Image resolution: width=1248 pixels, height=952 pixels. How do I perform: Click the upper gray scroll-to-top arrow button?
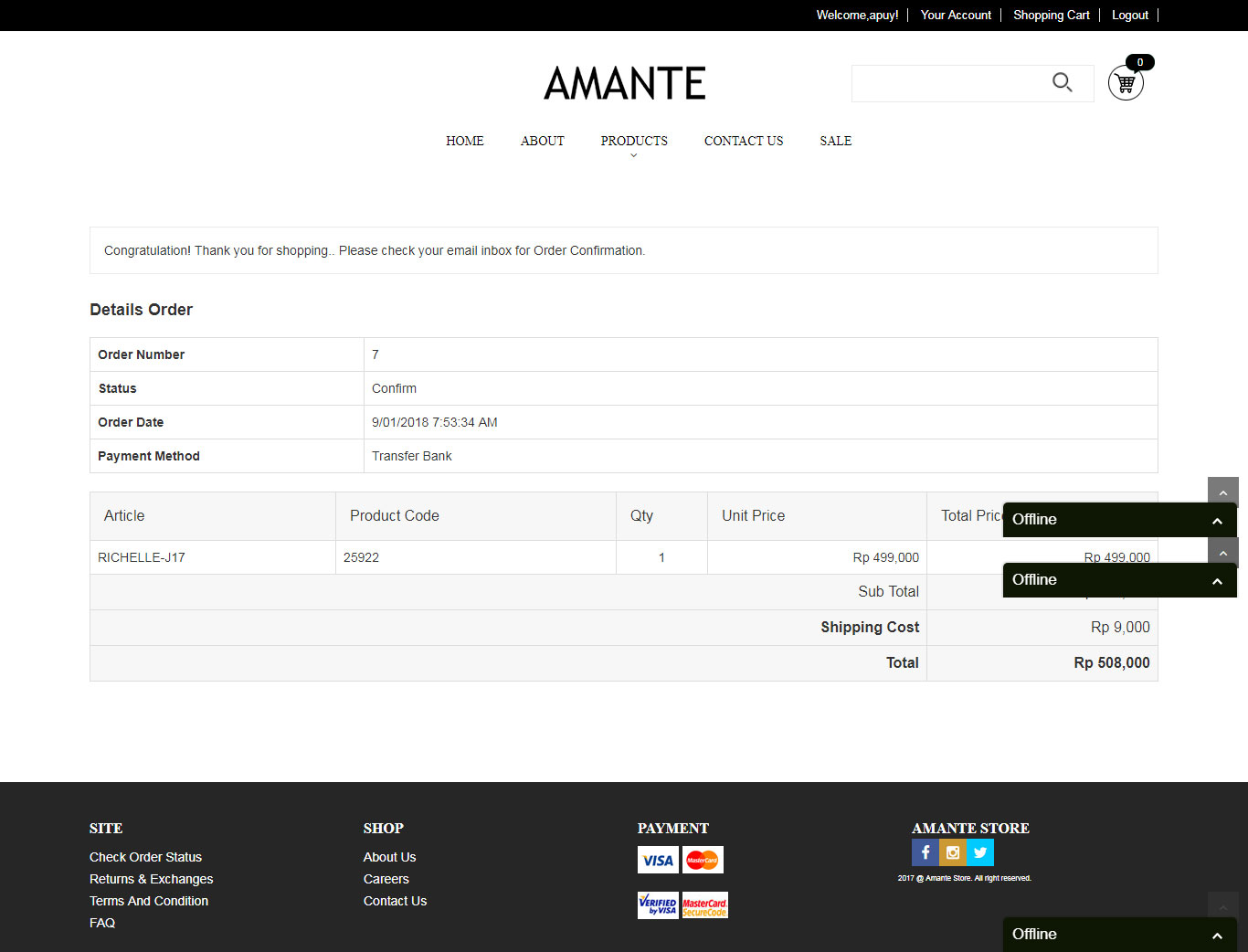click(x=1223, y=491)
